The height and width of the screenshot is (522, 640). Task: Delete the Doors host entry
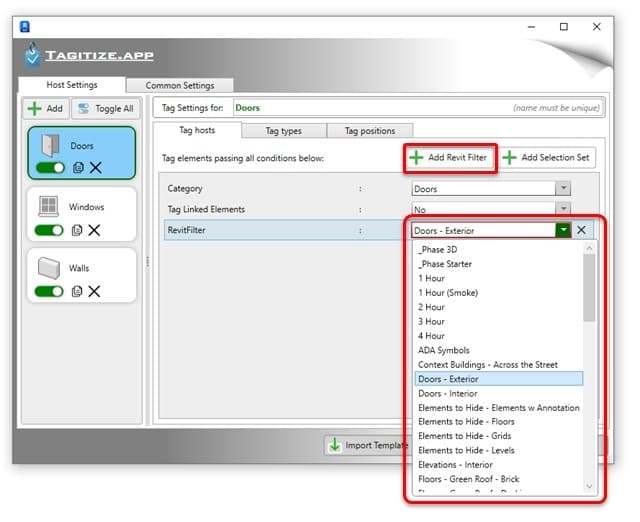tap(96, 168)
